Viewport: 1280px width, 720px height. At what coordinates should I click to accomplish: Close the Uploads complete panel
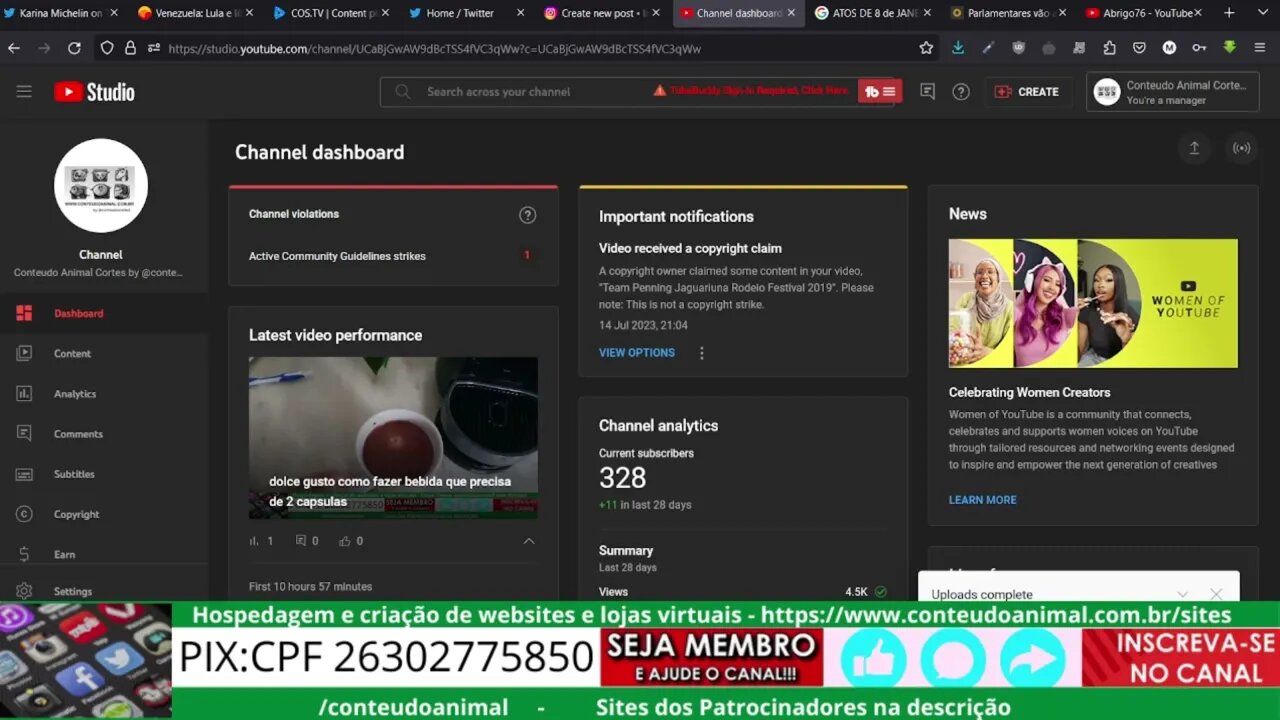[x=1216, y=594]
